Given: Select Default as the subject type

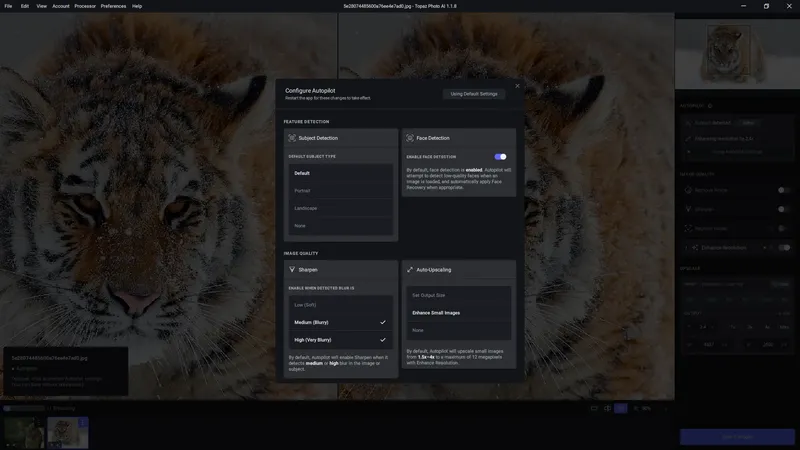Looking at the screenshot, I should point(341,173).
